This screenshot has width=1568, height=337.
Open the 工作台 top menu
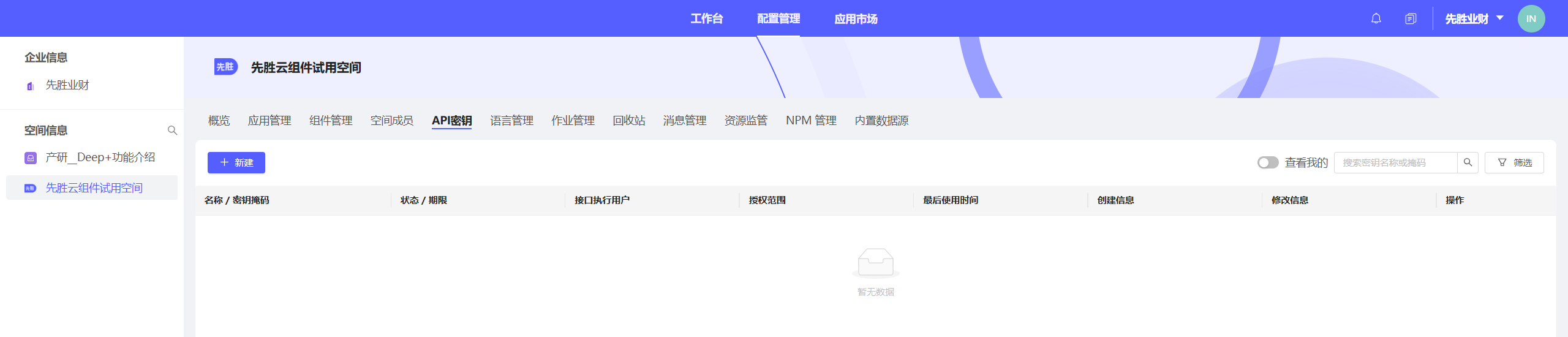(x=706, y=19)
